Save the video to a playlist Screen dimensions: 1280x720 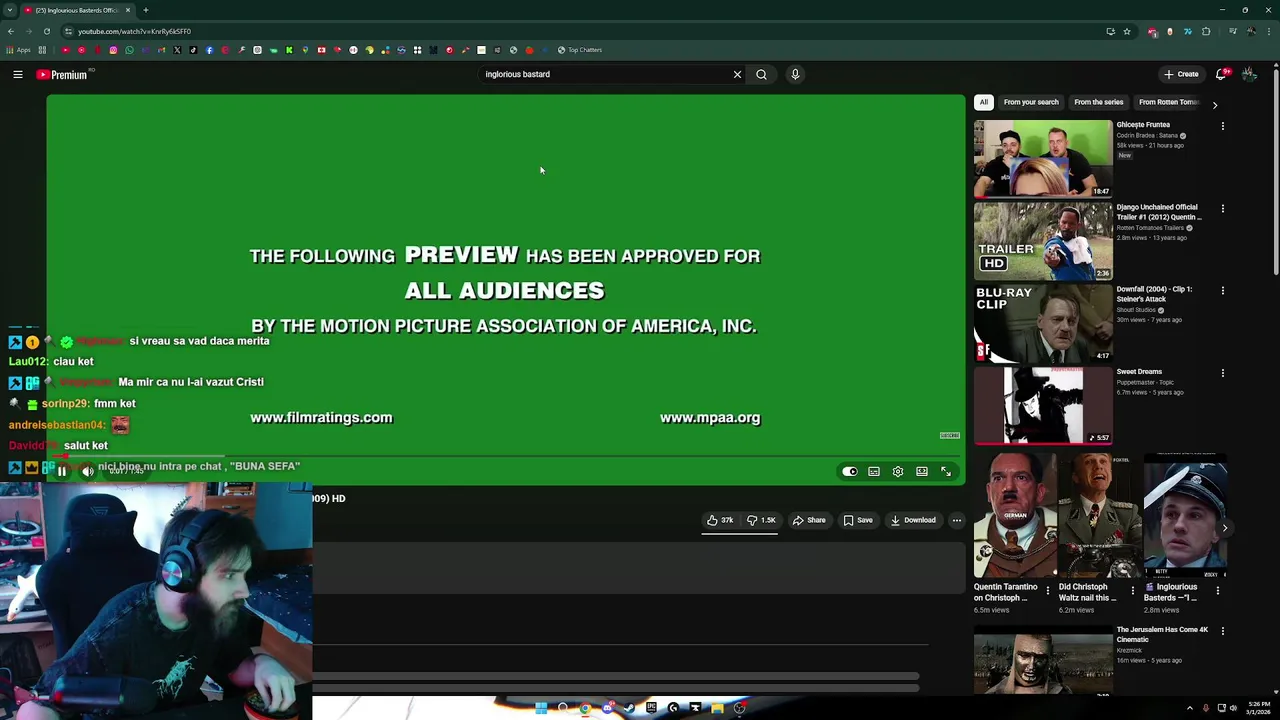pos(858,520)
